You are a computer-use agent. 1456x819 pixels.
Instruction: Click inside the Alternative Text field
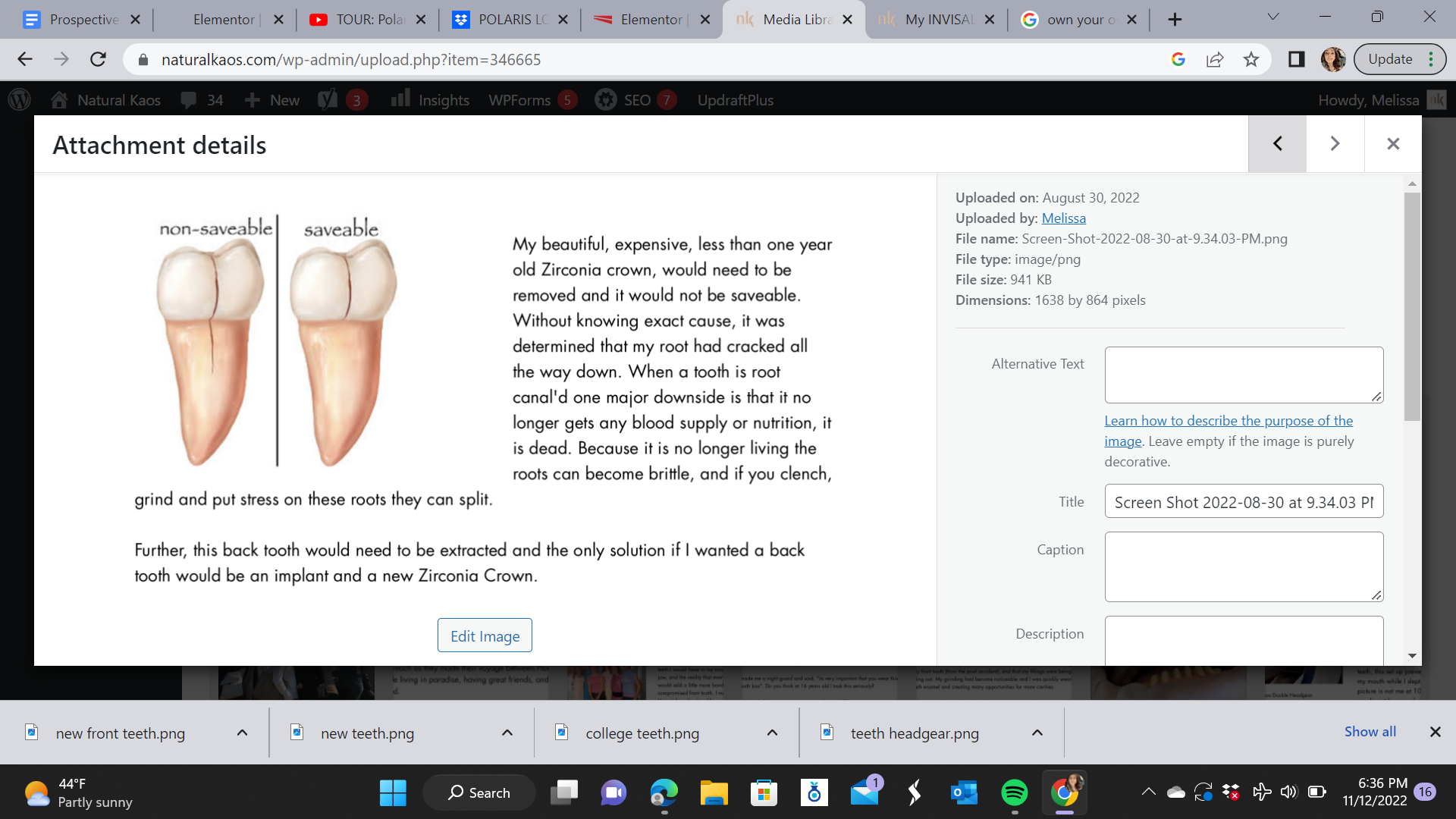[1244, 375]
